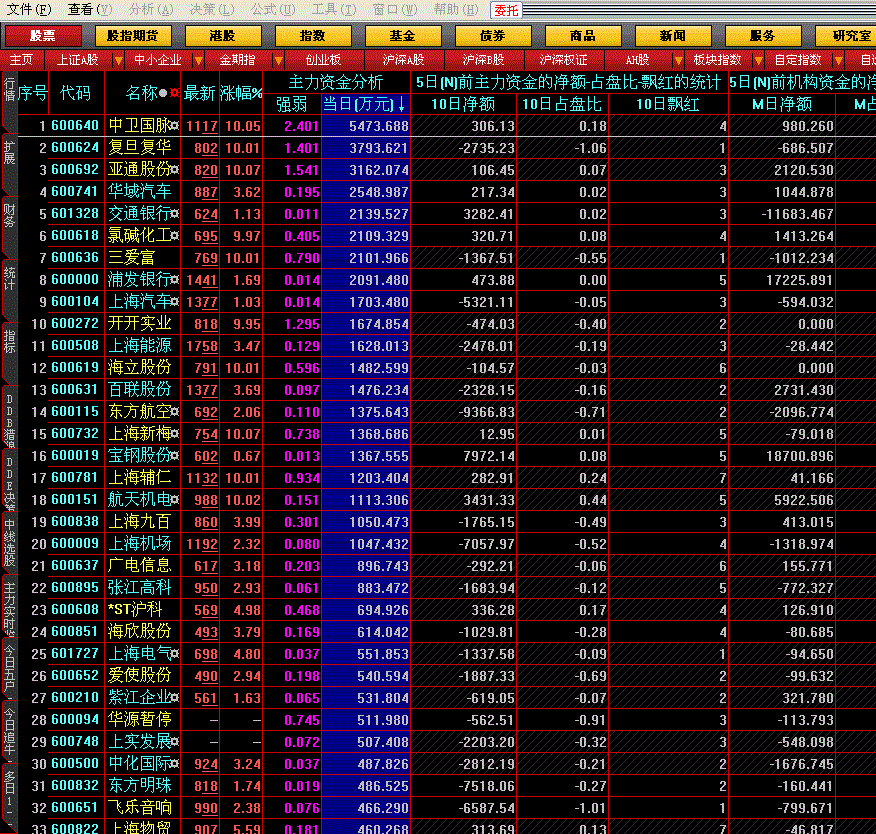The width and height of the screenshot is (876, 834).
Task: Select the 华源暂停 stock name
Action: click(x=140, y=719)
